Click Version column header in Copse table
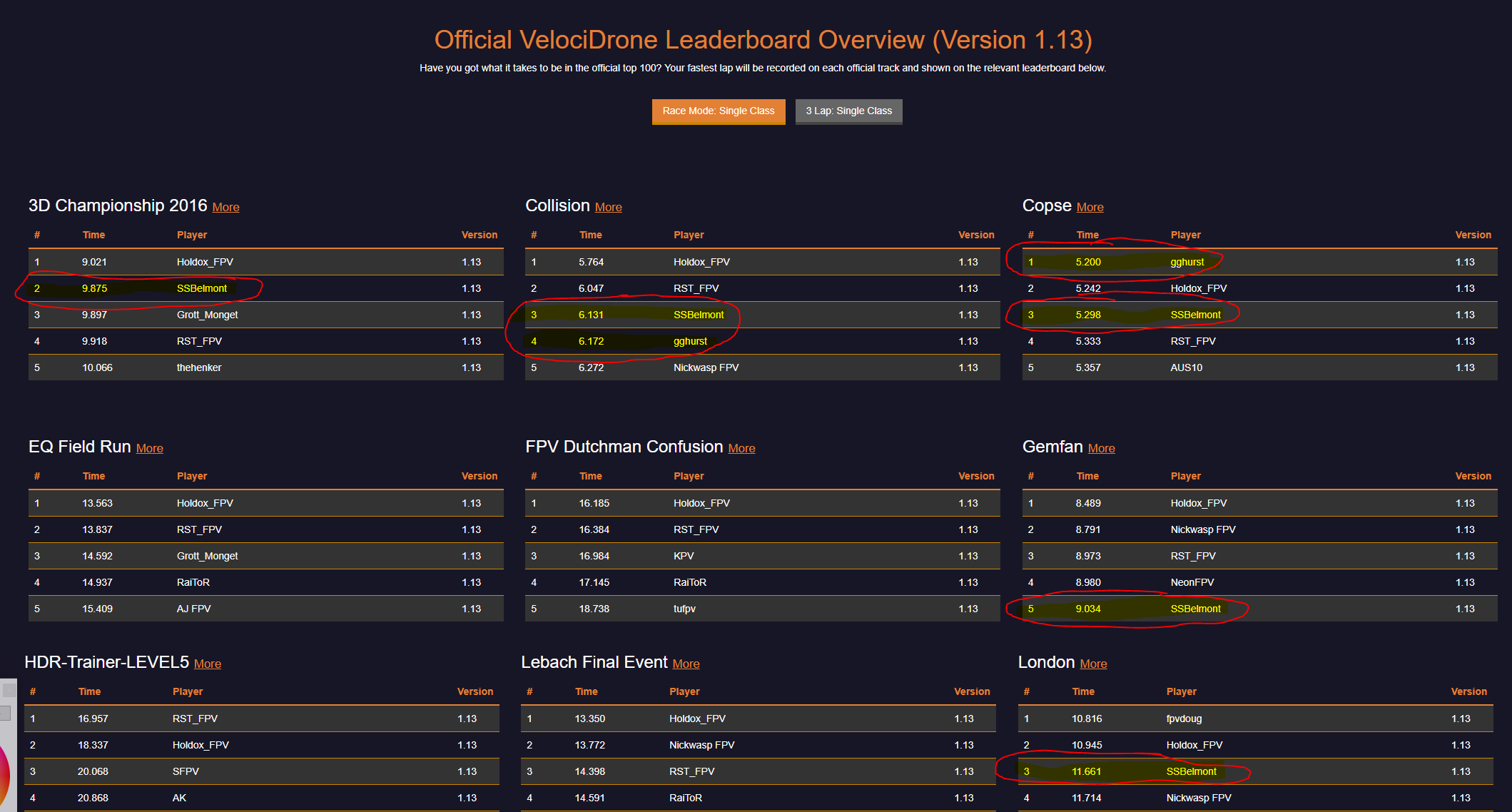Image resolution: width=1512 pixels, height=812 pixels. (1473, 235)
